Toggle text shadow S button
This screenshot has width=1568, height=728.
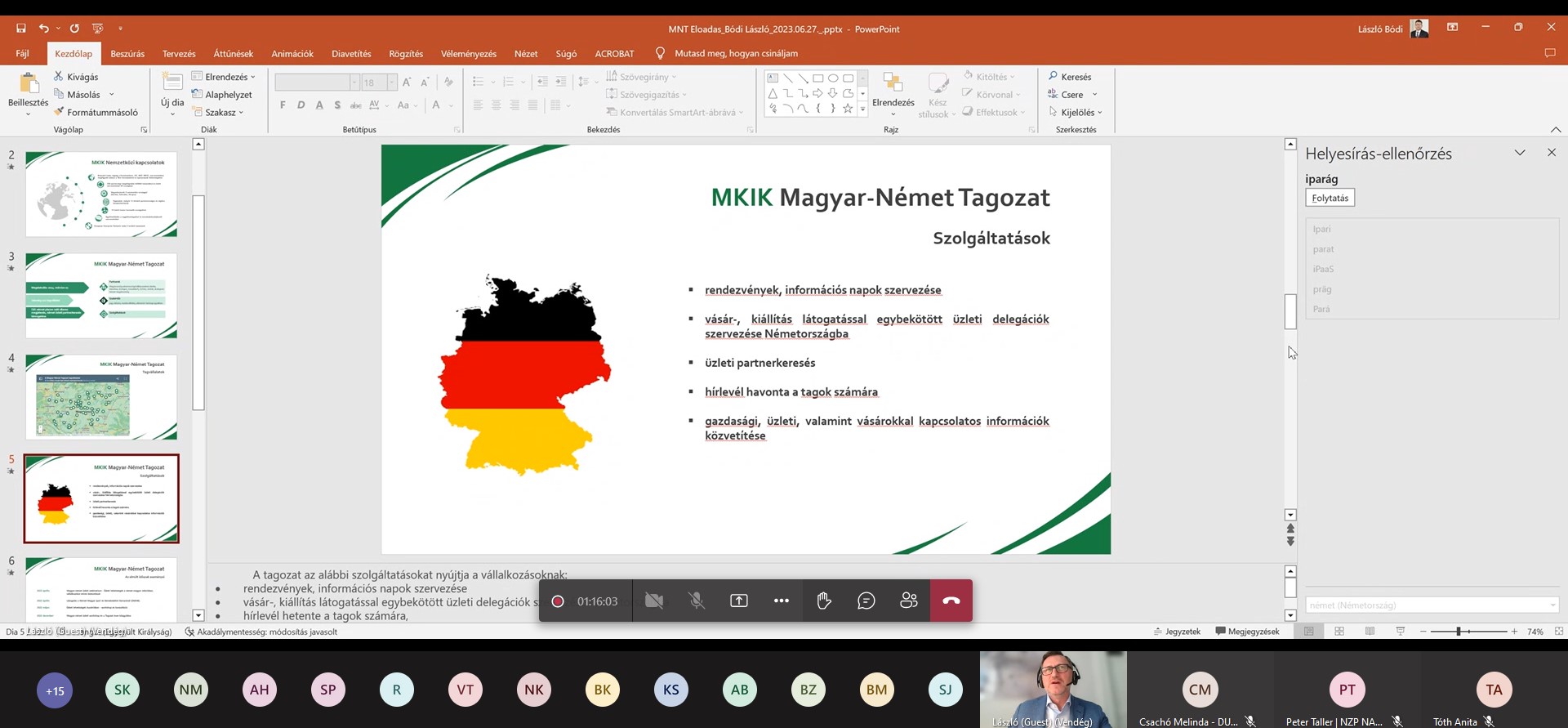click(337, 105)
